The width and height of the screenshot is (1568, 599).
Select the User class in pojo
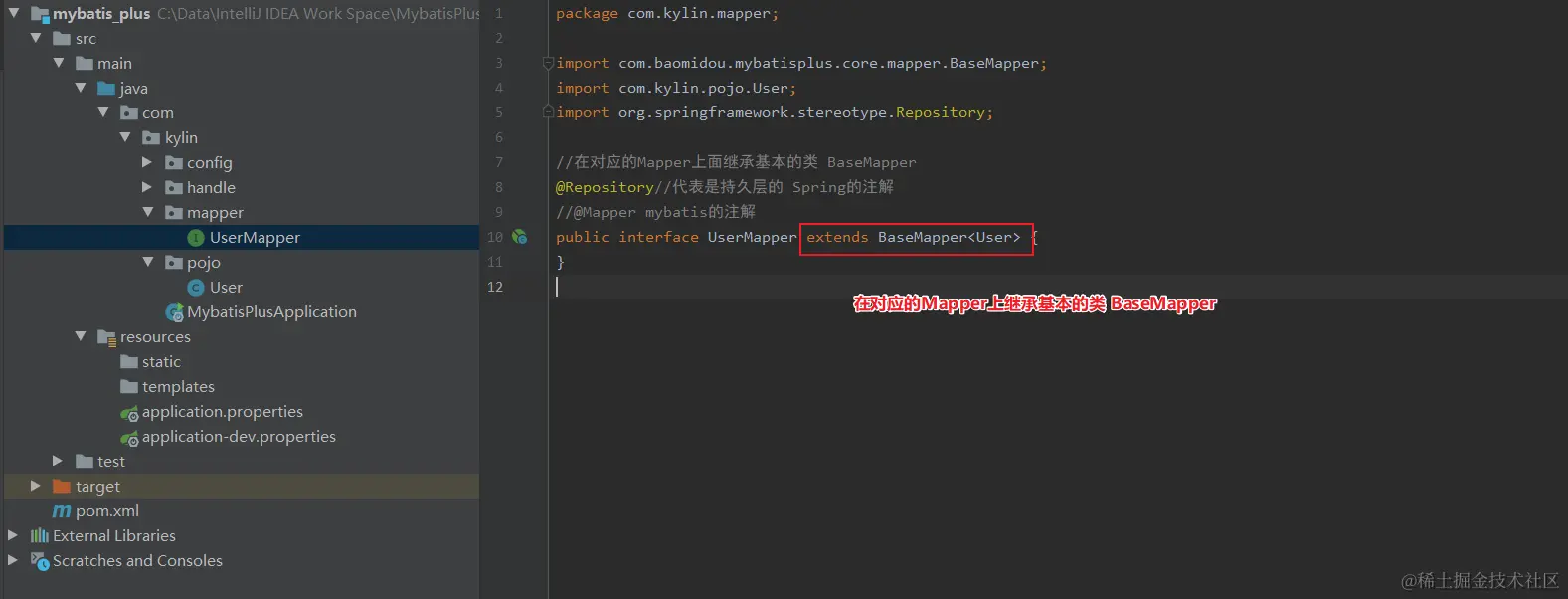[x=226, y=287]
